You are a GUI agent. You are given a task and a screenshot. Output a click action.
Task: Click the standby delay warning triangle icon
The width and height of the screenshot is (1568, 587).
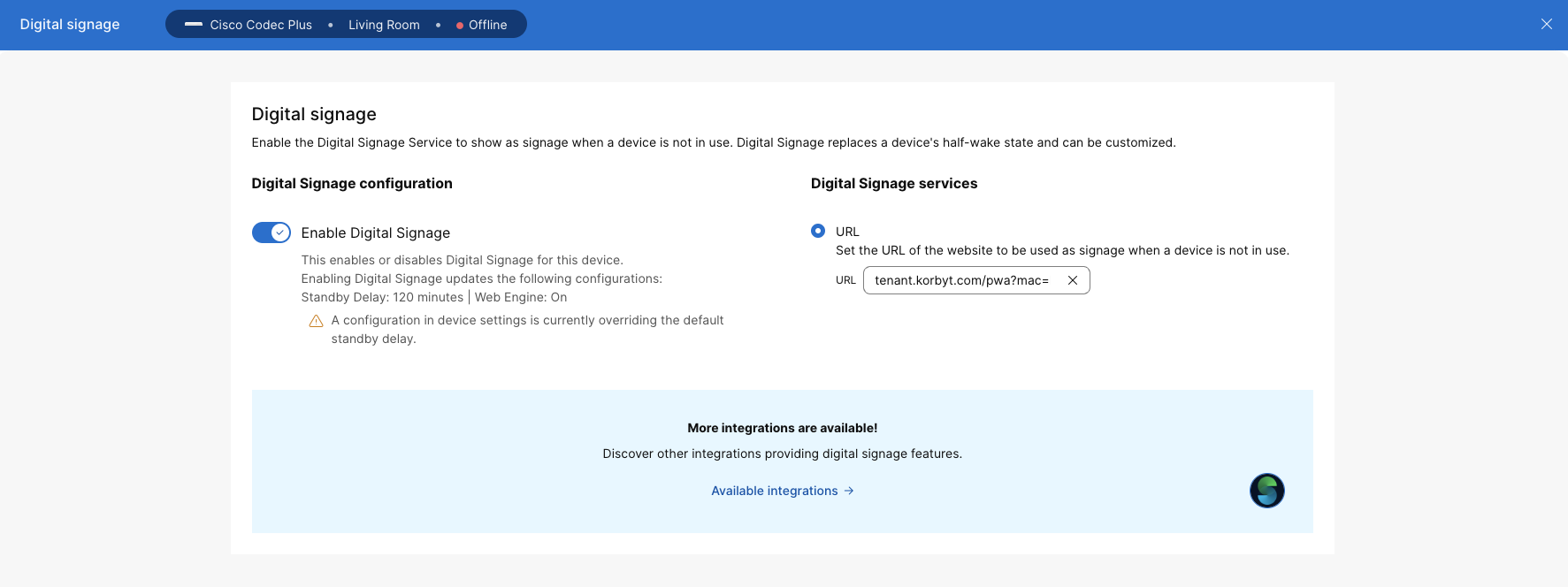[x=316, y=321]
